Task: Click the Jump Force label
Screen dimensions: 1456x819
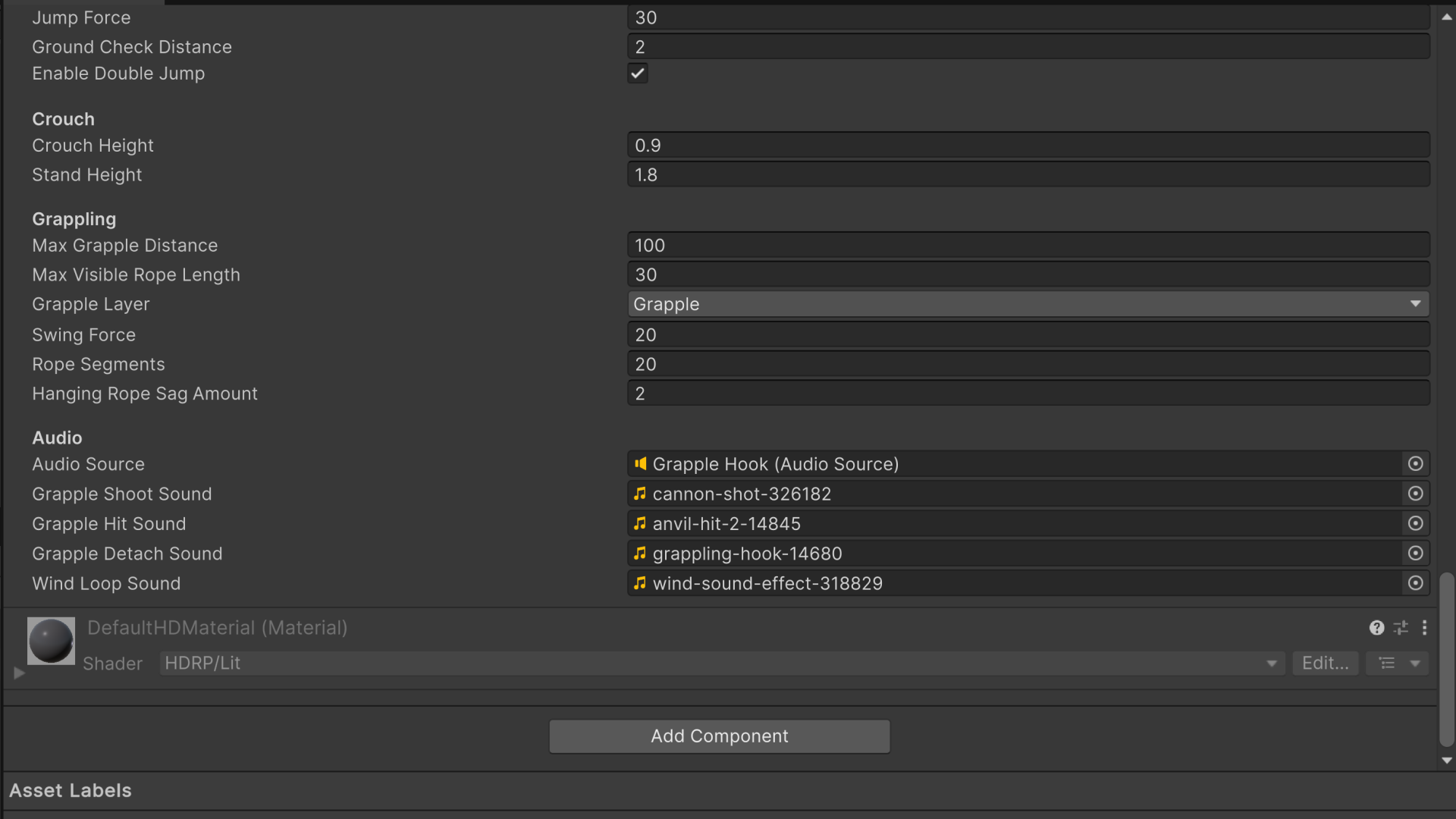Action: (x=81, y=17)
